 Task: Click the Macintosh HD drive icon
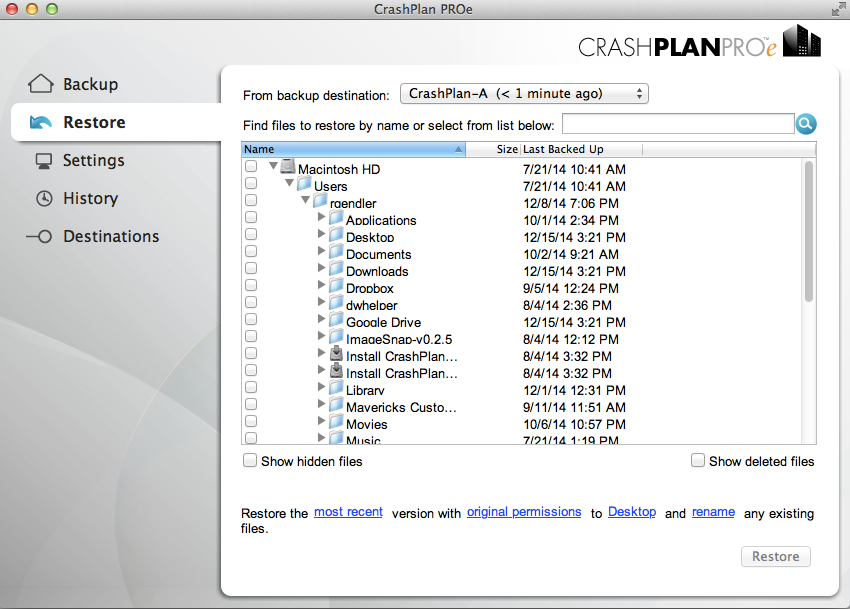point(288,168)
